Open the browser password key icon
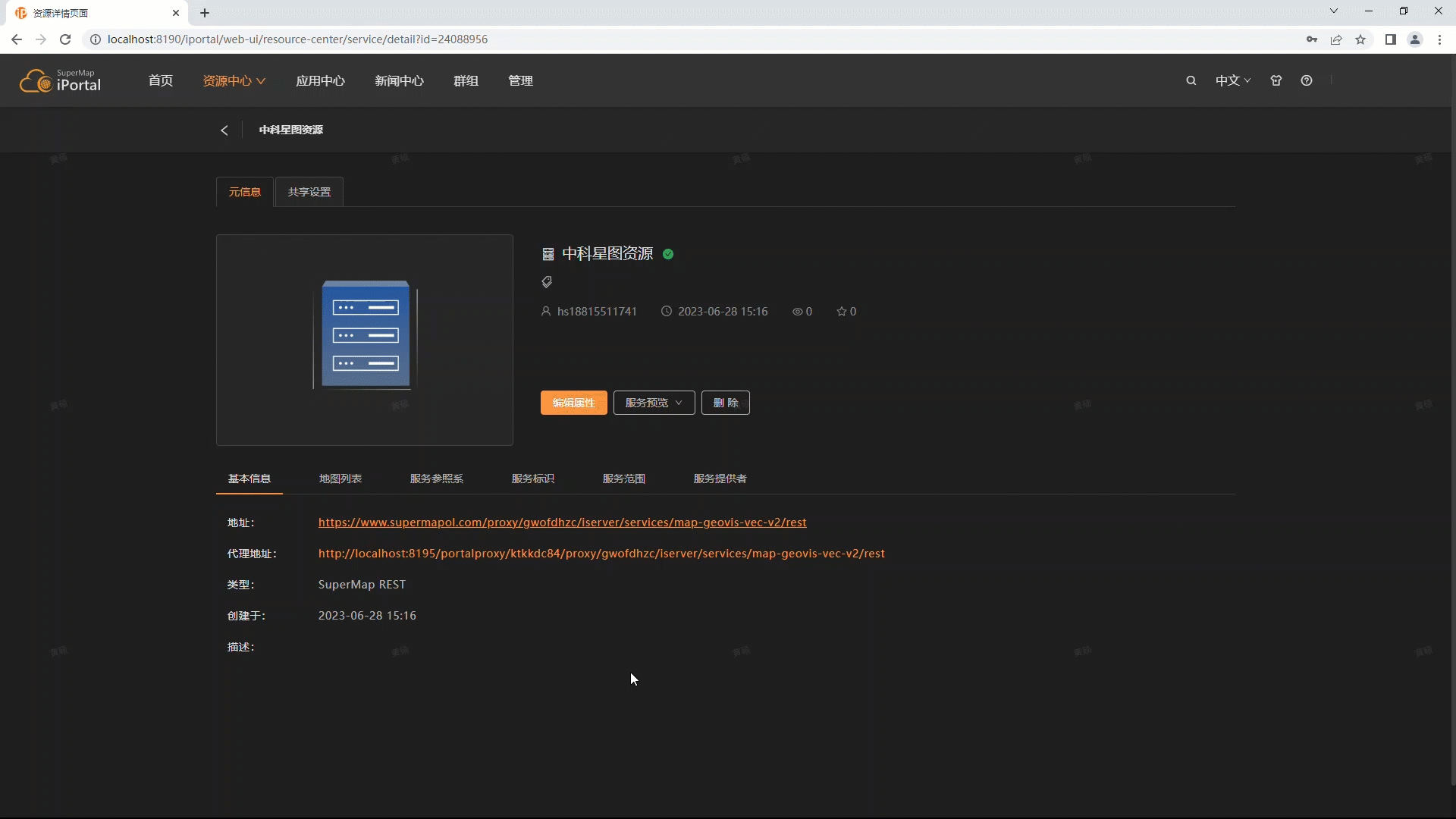The height and width of the screenshot is (819, 1456). pos(1312,39)
